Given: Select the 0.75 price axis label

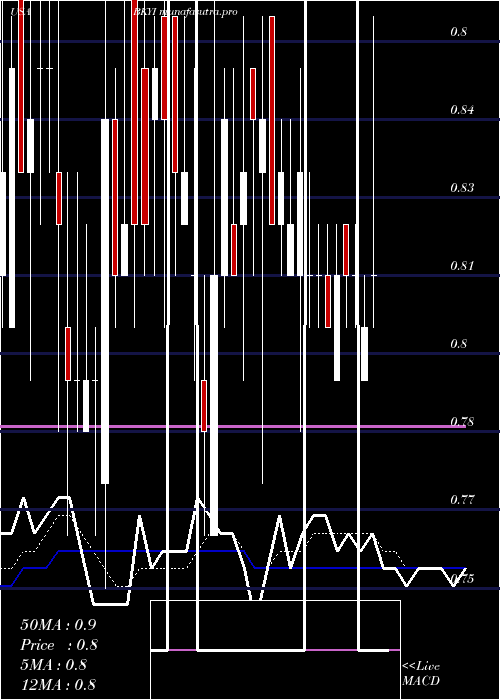Looking at the screenshot, I should (x=462, y=579).
